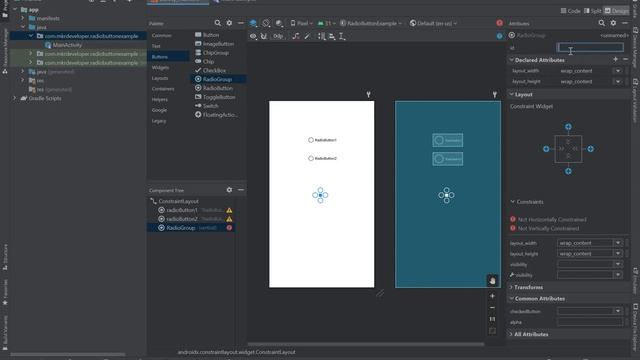Viewport: 640px width, 360px height.
Task: Toggle night mode selector icon
Action: tap(279, 23)
